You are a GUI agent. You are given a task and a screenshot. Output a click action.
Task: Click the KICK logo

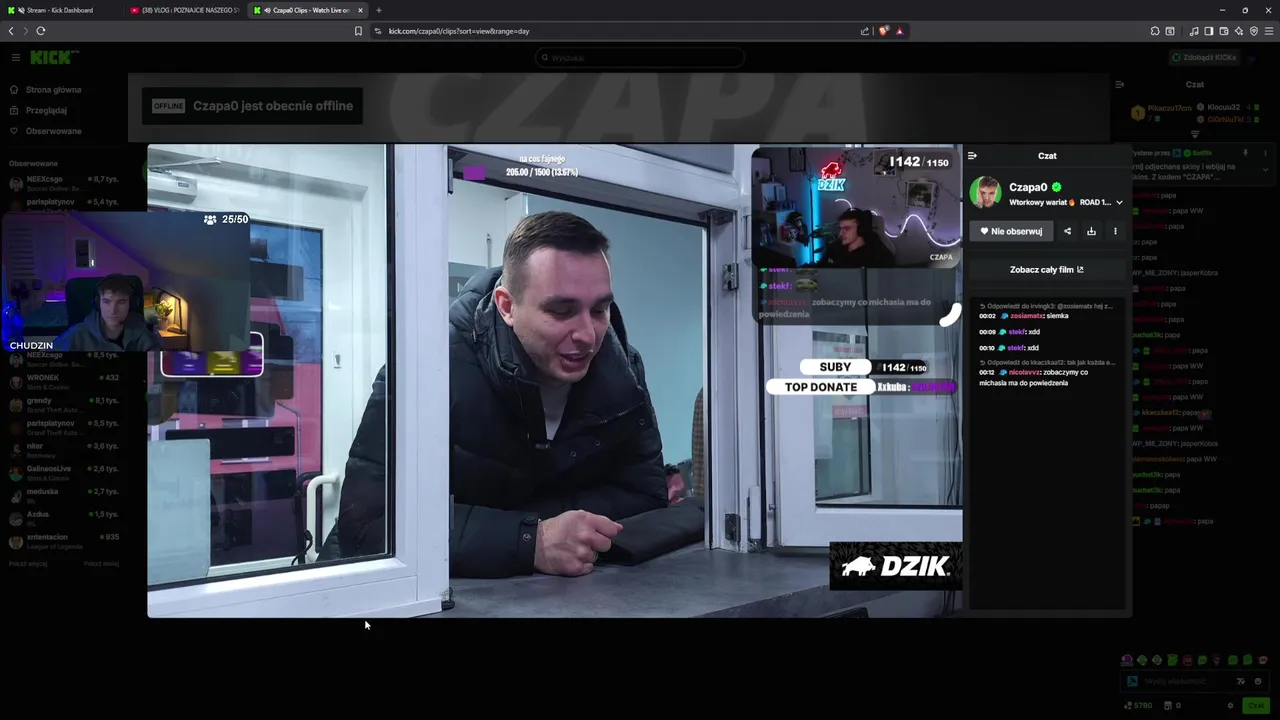[54, 57]
